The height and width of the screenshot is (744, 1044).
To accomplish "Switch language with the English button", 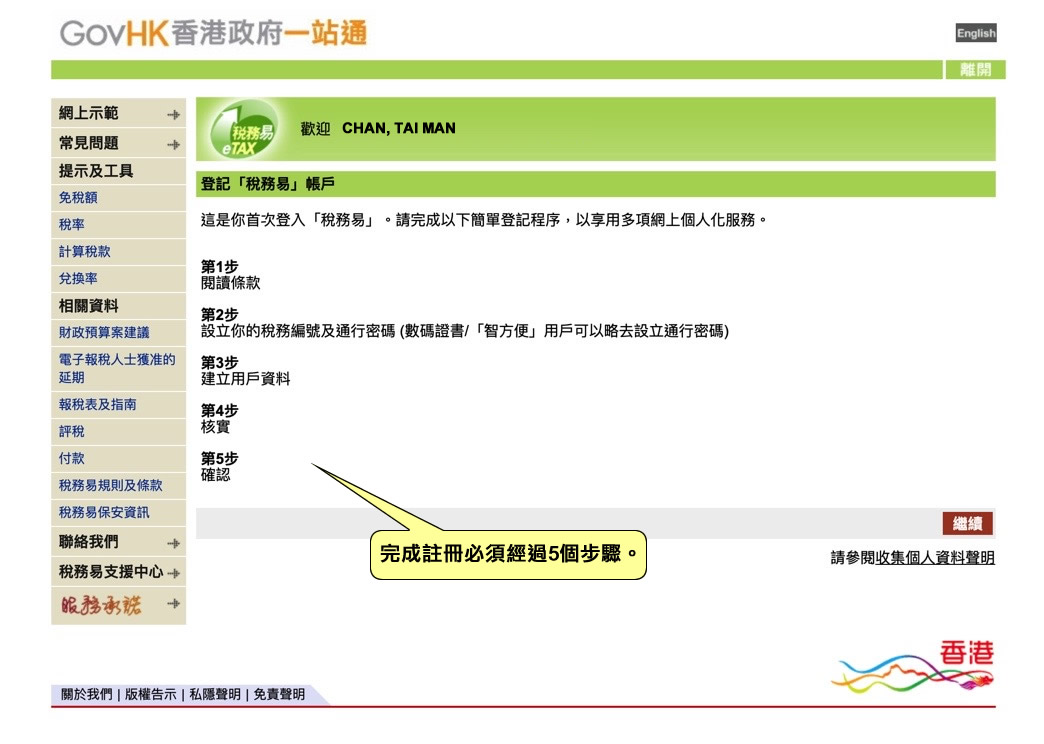I will tap(975, 33).
